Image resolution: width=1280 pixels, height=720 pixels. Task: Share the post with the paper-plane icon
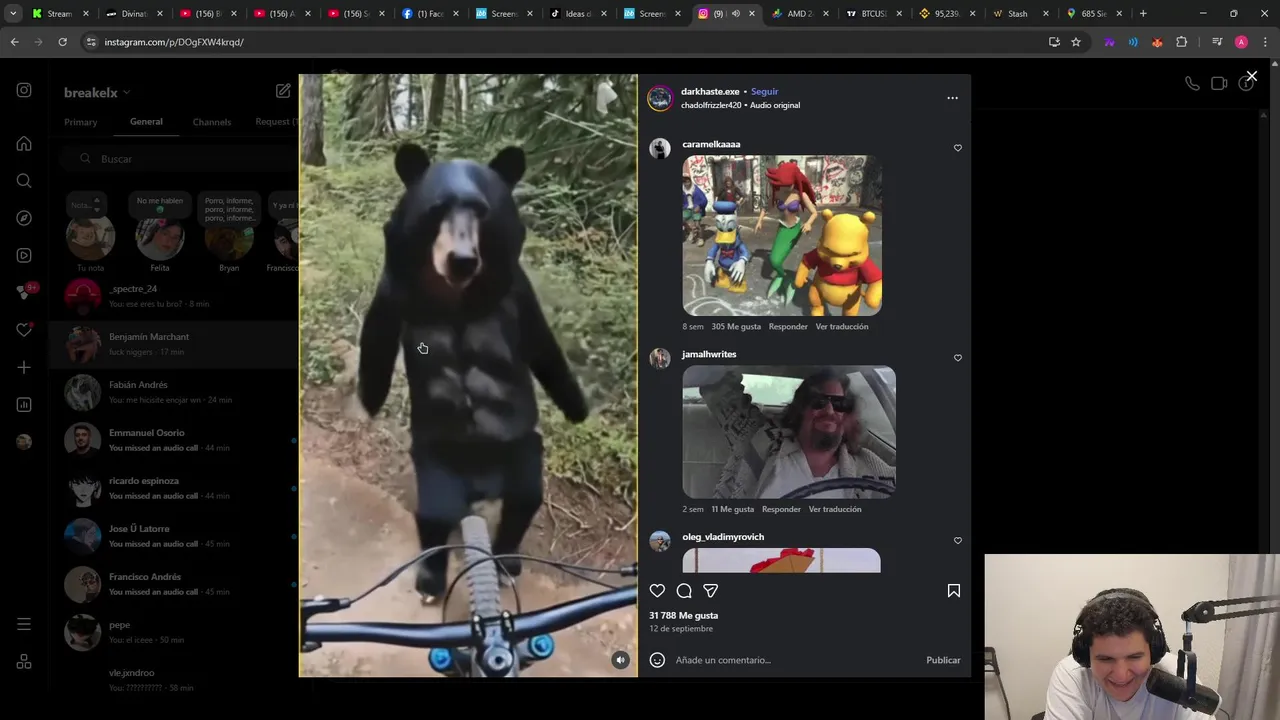click(x=711, y=591)
